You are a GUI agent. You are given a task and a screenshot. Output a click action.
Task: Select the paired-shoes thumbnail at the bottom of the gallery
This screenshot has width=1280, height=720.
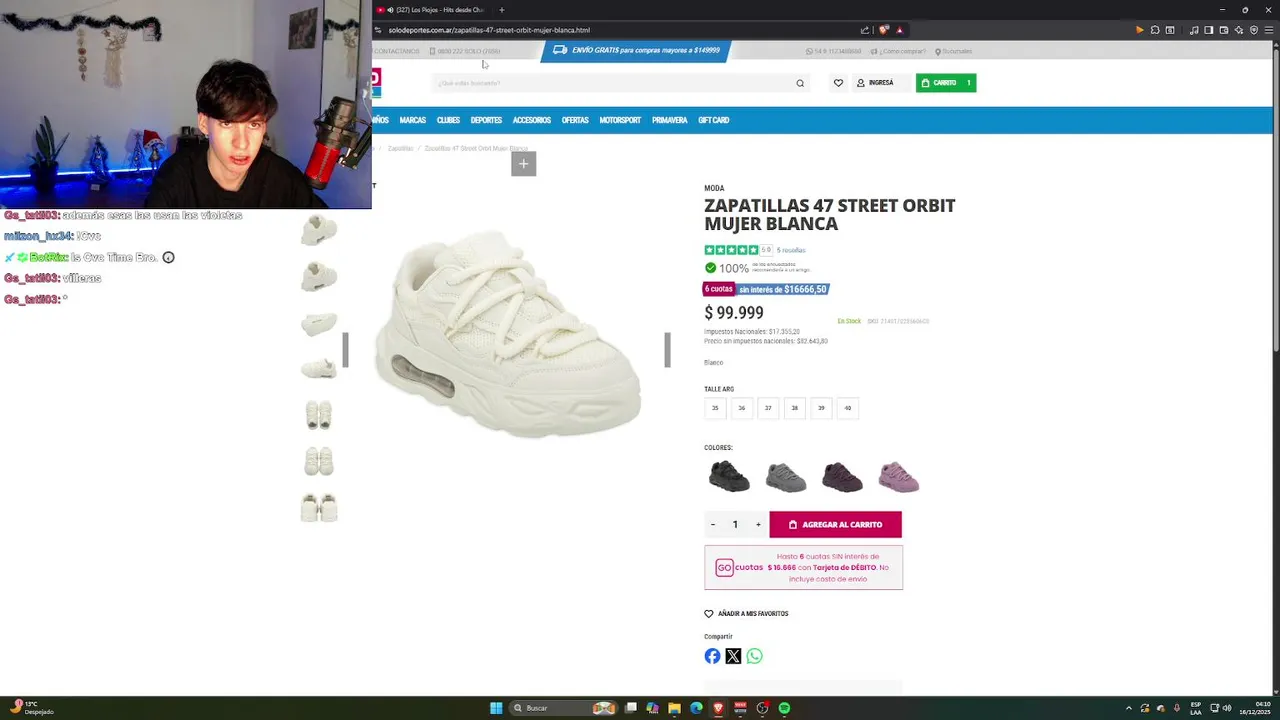[319, 507]
